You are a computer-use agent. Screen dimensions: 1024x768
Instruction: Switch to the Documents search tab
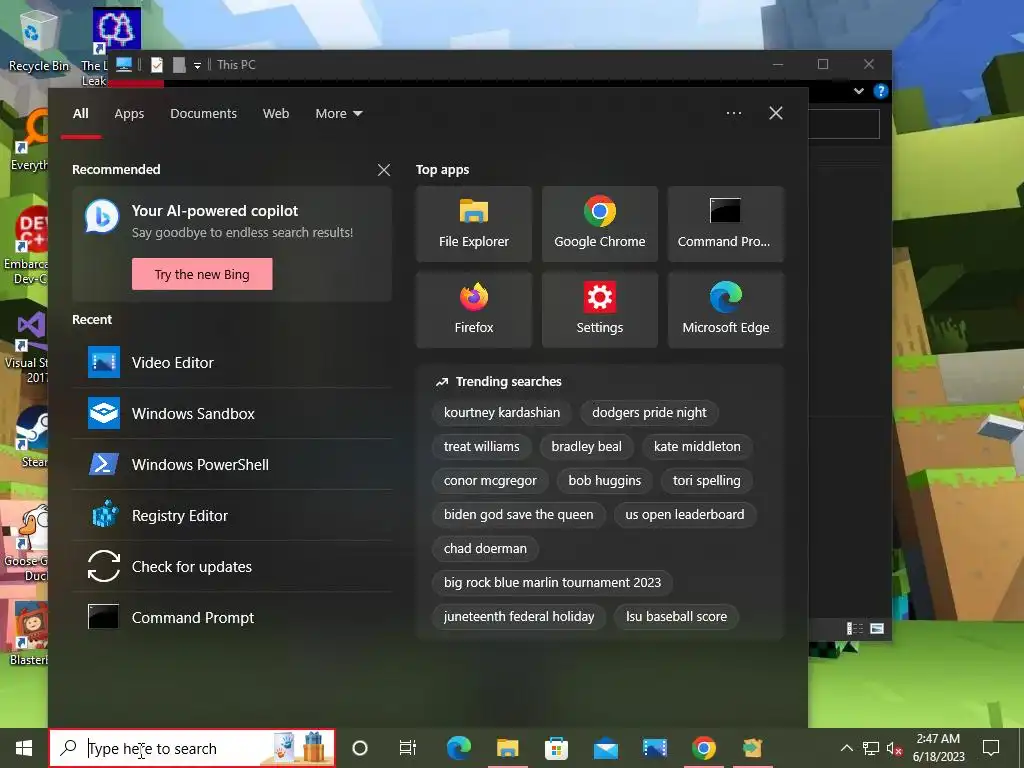pyautogui.click(x=203, y=113)
